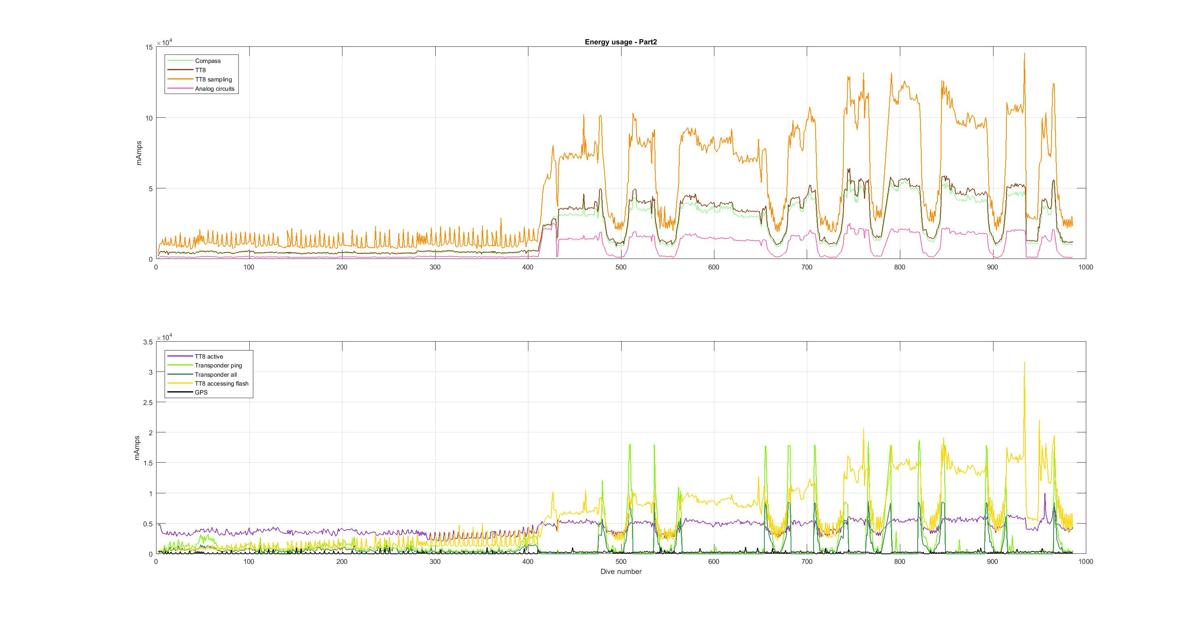Click the pink line sample beside Analog circuits

180,88
